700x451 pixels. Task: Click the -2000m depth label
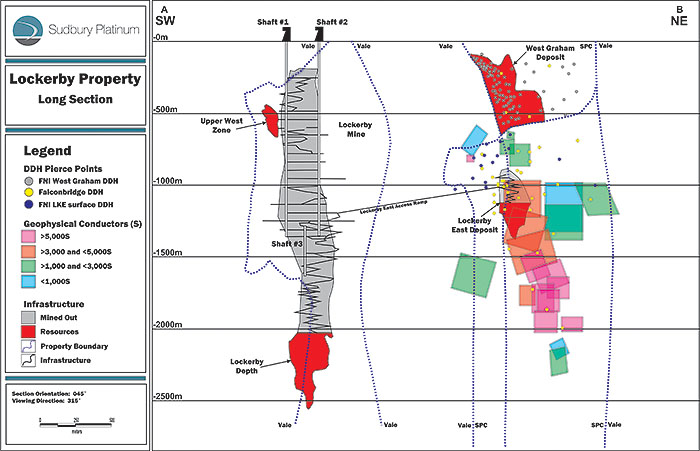point(168,325)
